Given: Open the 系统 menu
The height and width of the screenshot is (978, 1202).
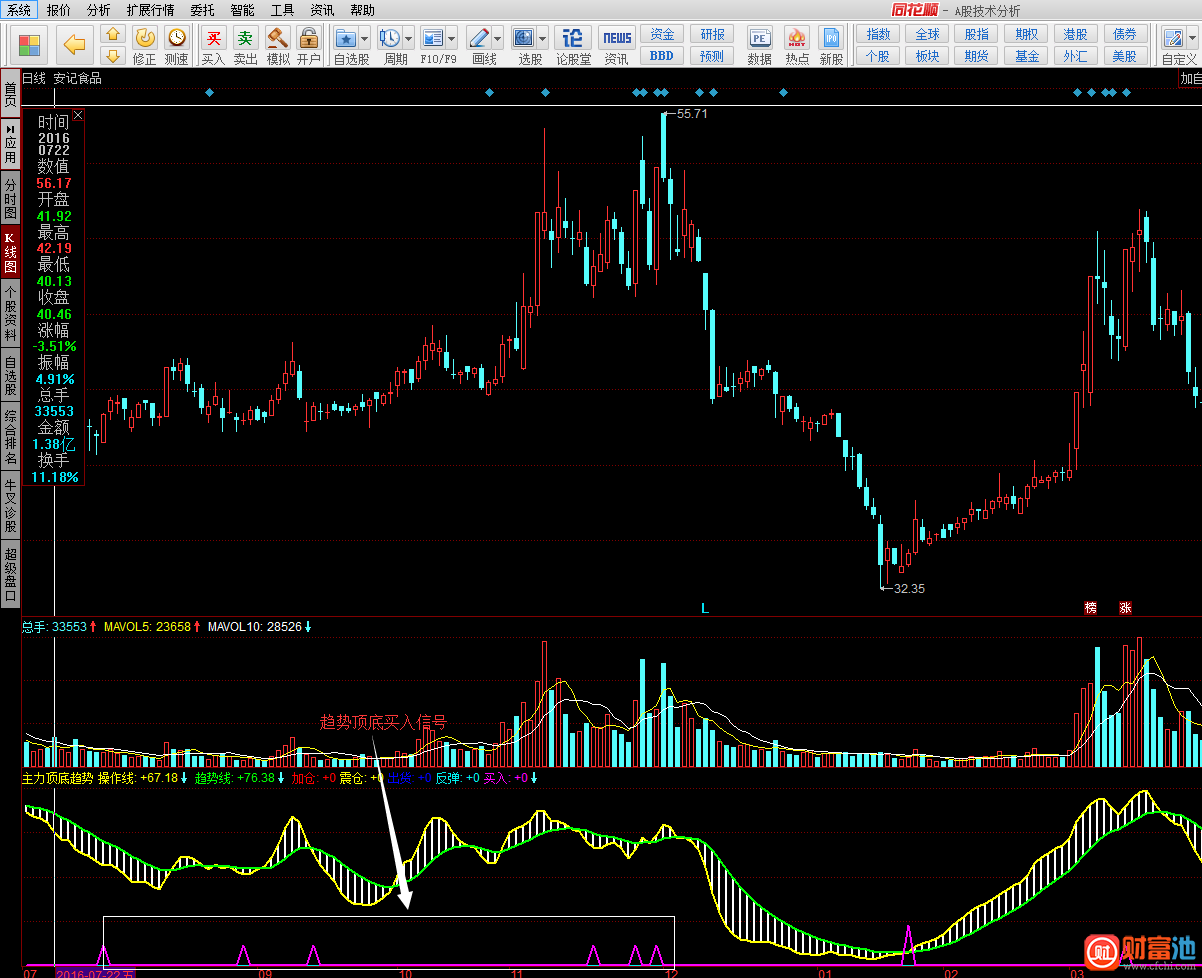Looking at the screenshot, I should pyautogui.click(x=19, y=10).
